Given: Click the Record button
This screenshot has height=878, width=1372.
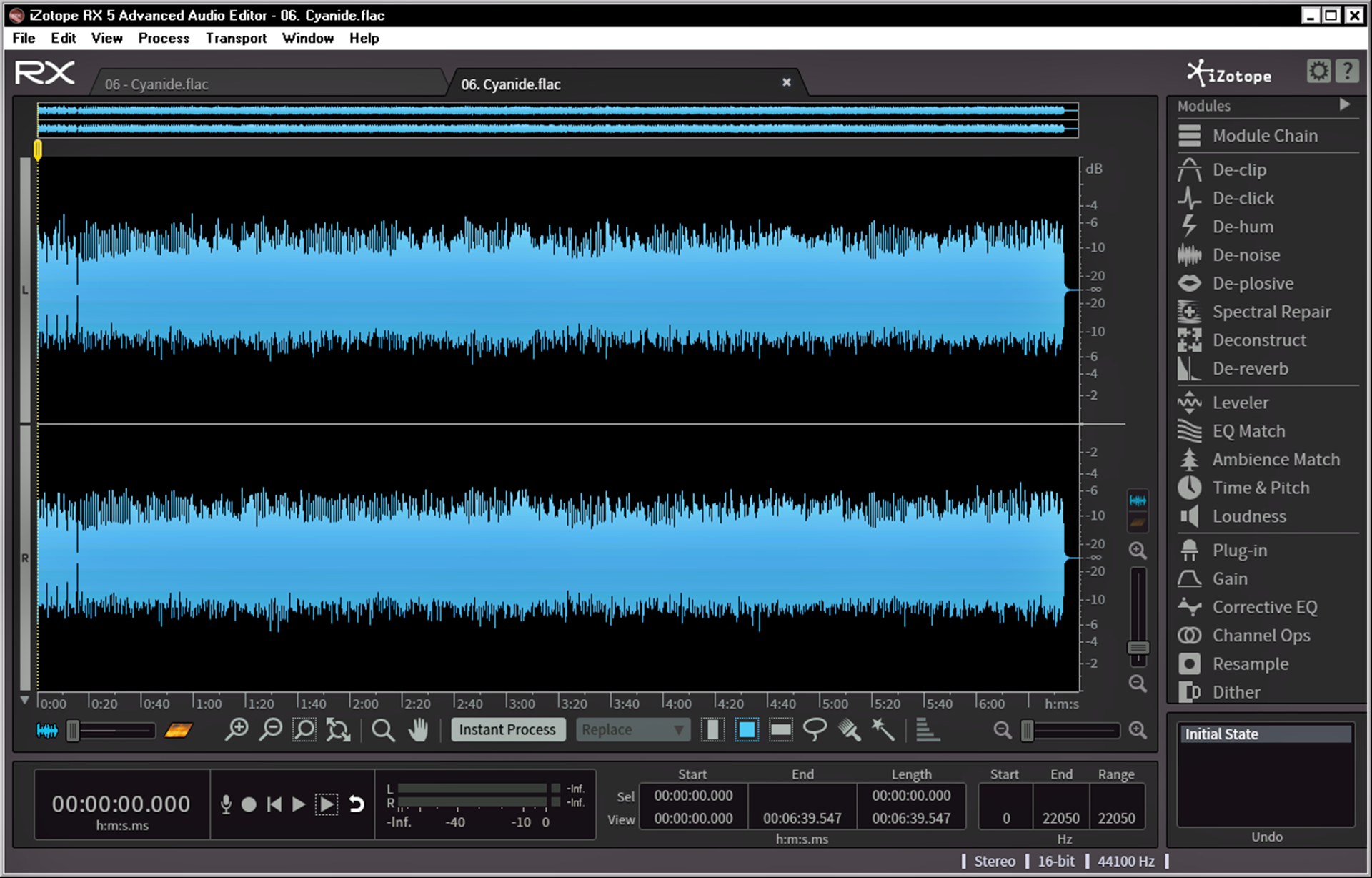Looking at the screenshot, I should click(249, 804).
